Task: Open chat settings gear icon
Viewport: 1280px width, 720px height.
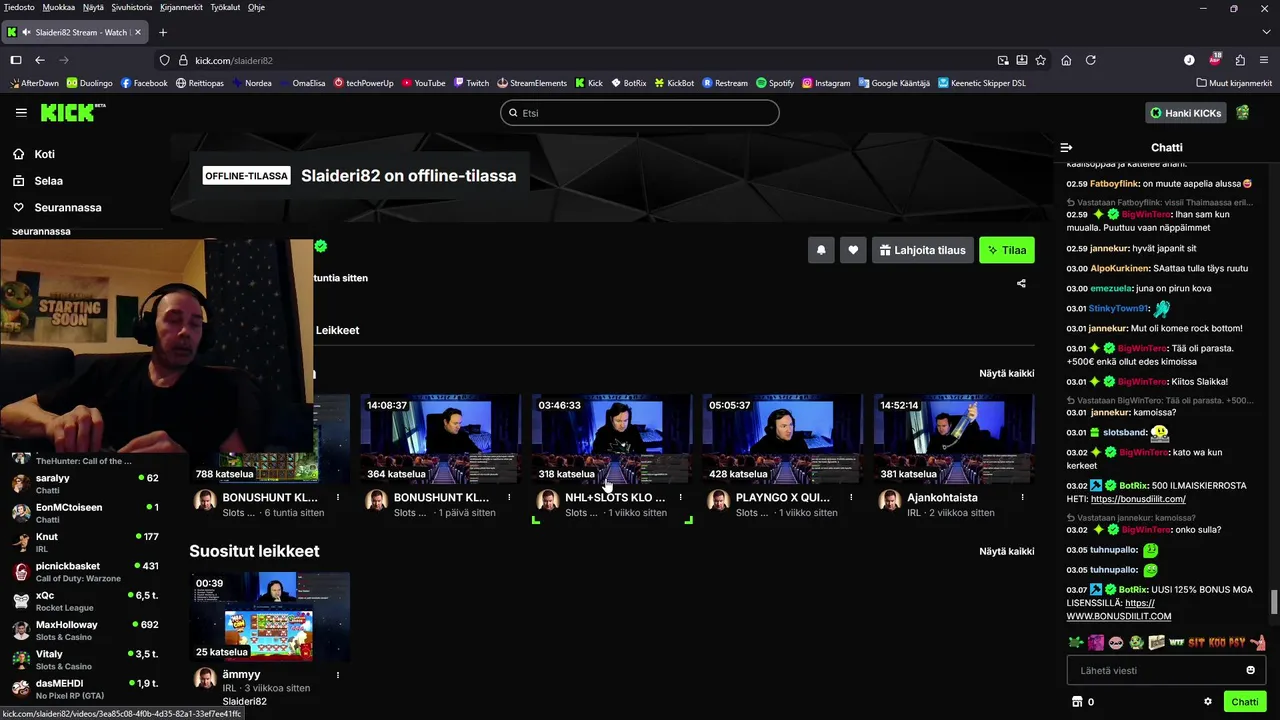Action: [1208, 702]
